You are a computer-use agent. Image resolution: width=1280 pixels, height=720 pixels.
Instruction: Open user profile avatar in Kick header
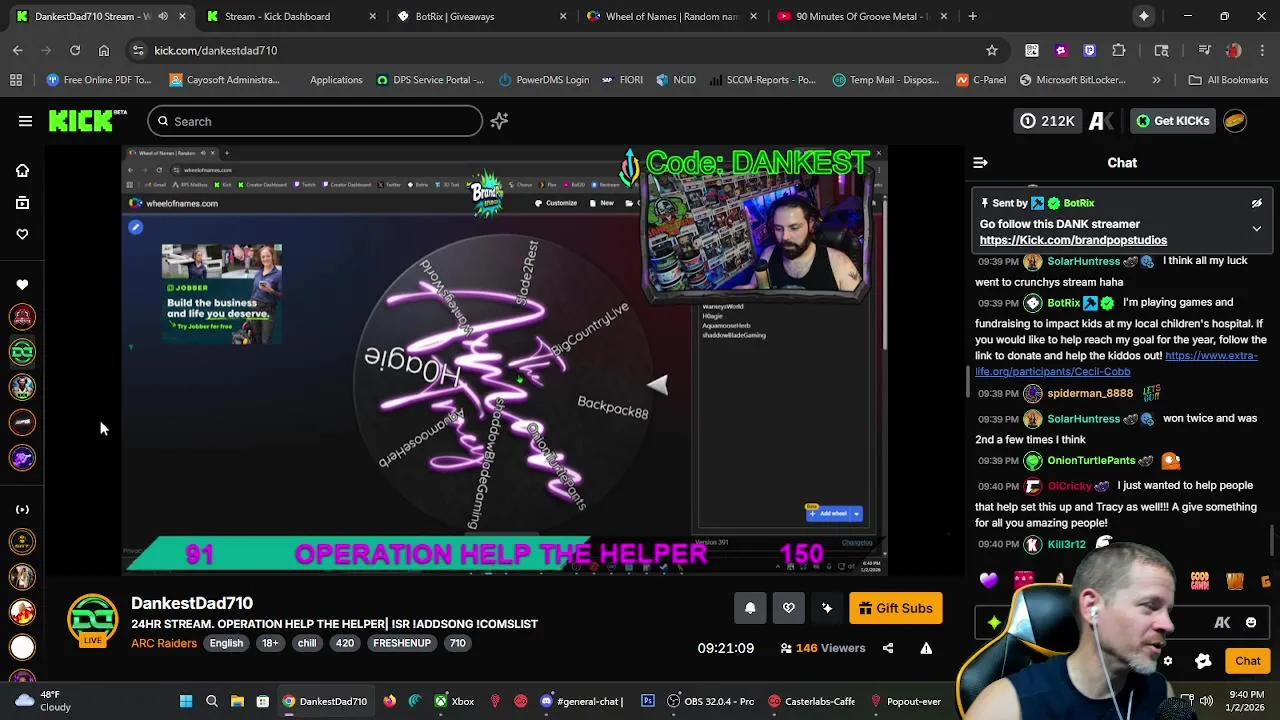(1236, 121)
